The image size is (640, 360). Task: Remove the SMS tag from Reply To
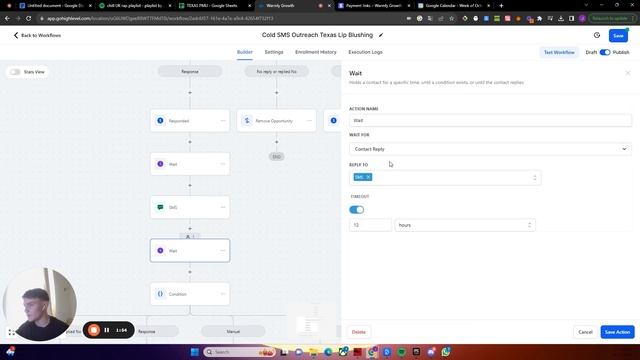tap(368, 177)
